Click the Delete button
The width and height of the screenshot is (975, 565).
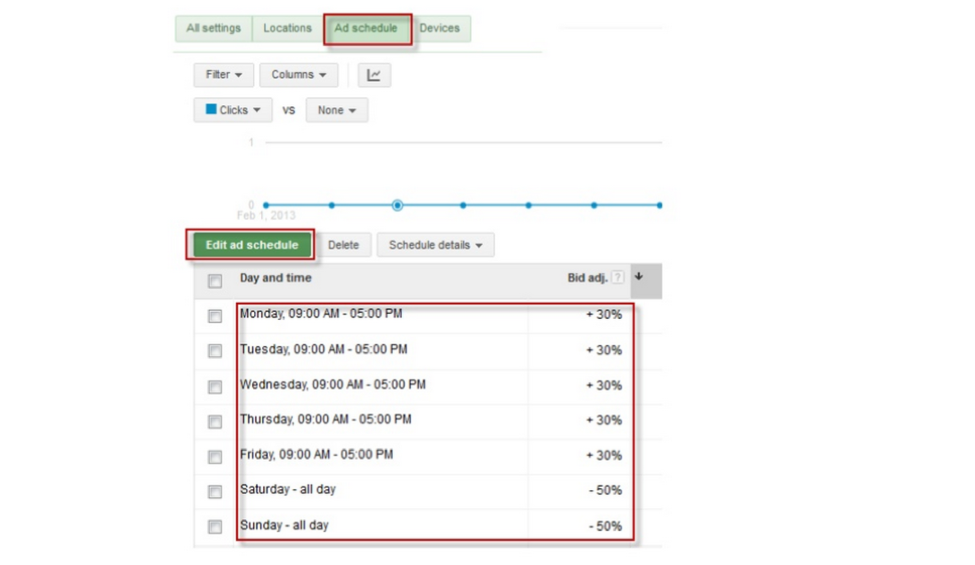[343, 245]
